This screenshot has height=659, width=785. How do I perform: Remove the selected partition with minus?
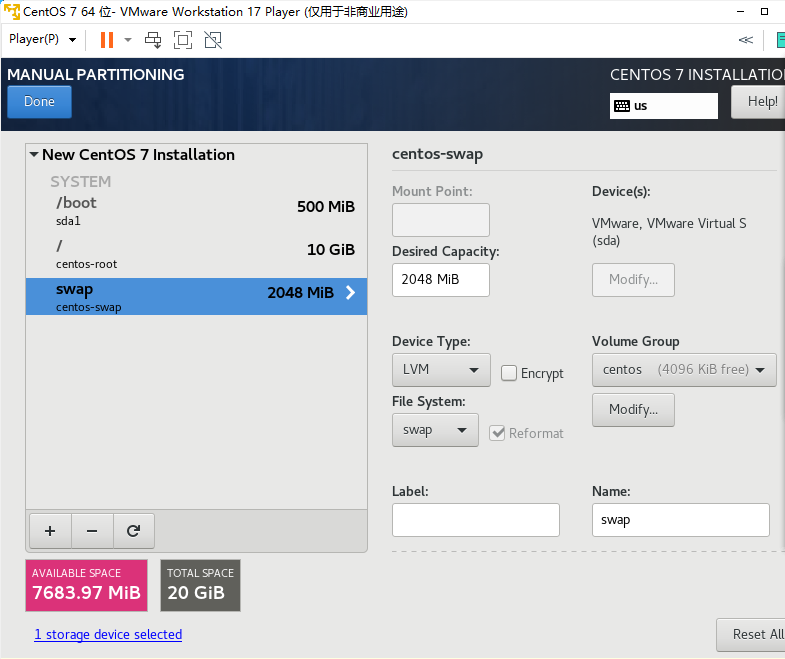click(x=92, y=532)
